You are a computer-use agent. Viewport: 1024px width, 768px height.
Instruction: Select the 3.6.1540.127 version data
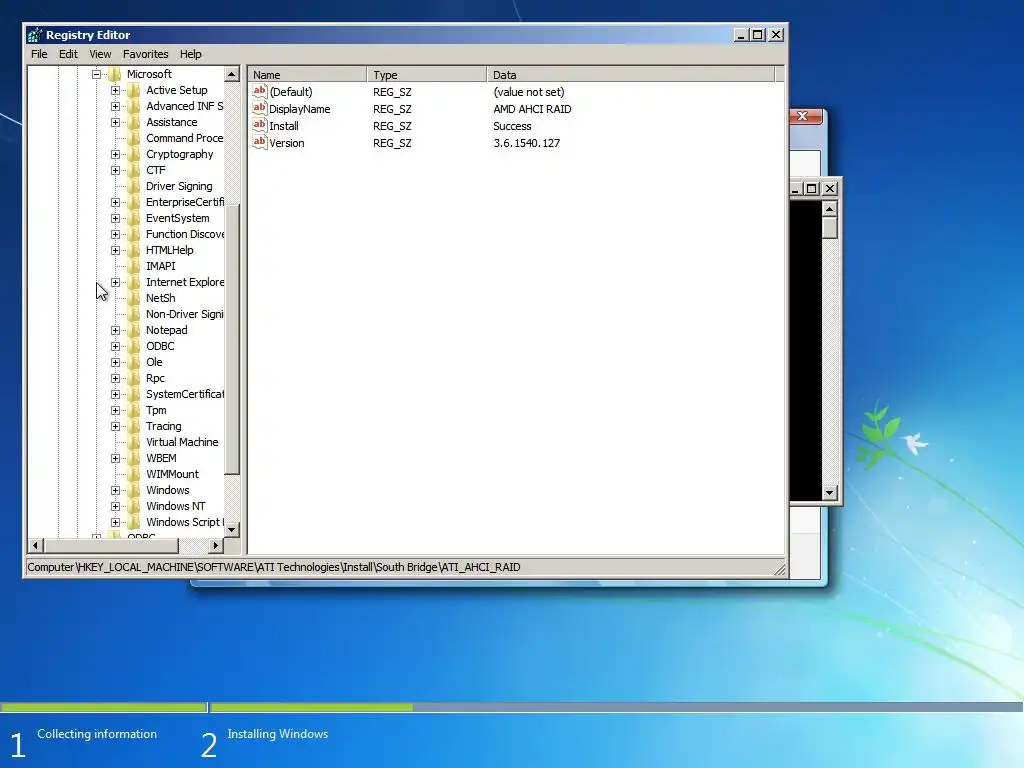coord(526,143)
